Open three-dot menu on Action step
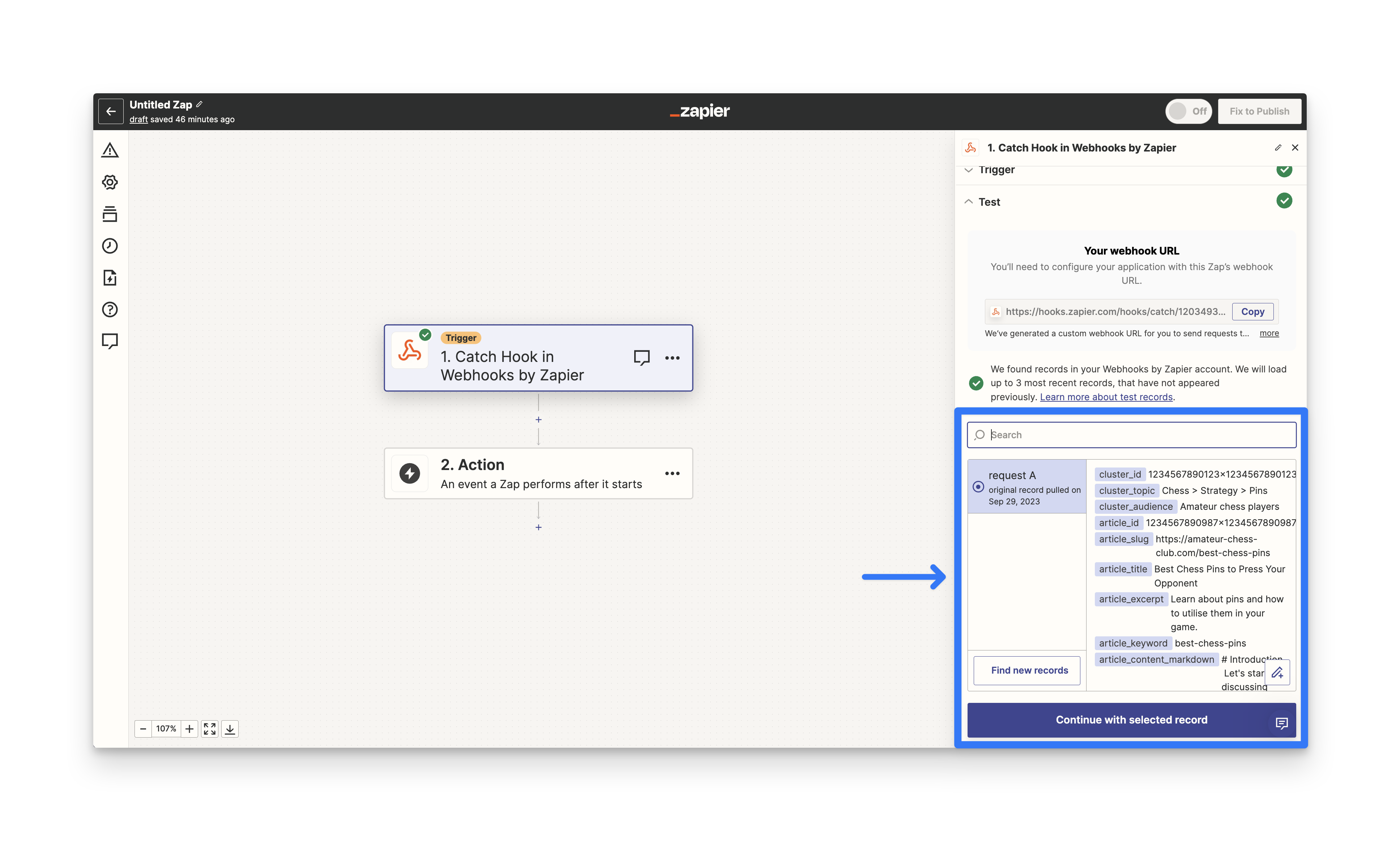The height and width of the screenshot is (841, 1400). coord(672,474)
